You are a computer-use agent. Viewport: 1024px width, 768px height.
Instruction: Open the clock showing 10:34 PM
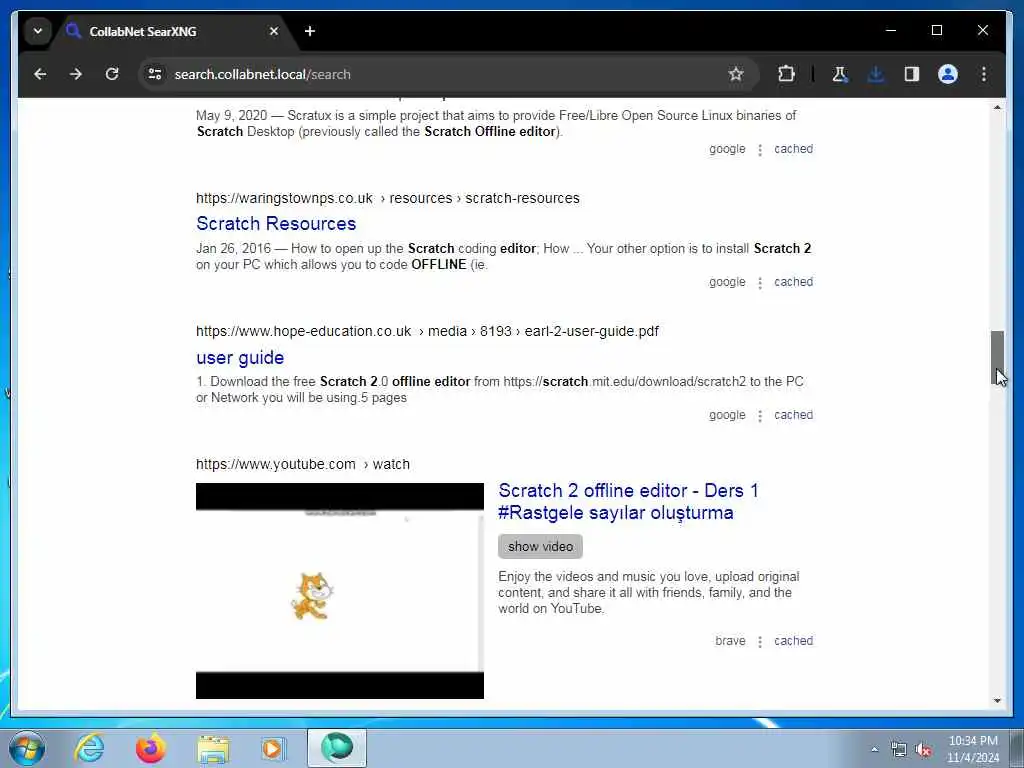pos(973,749)
